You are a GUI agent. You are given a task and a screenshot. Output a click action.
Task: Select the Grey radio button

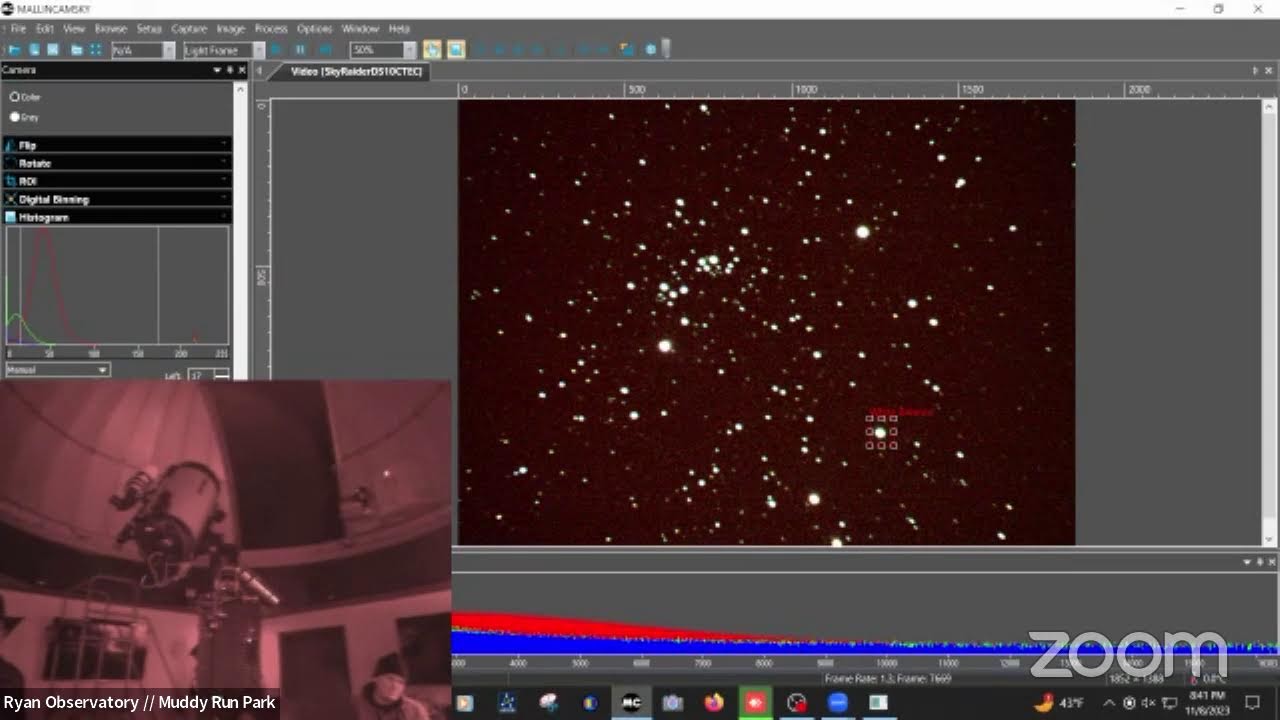(x=15, y=117)
